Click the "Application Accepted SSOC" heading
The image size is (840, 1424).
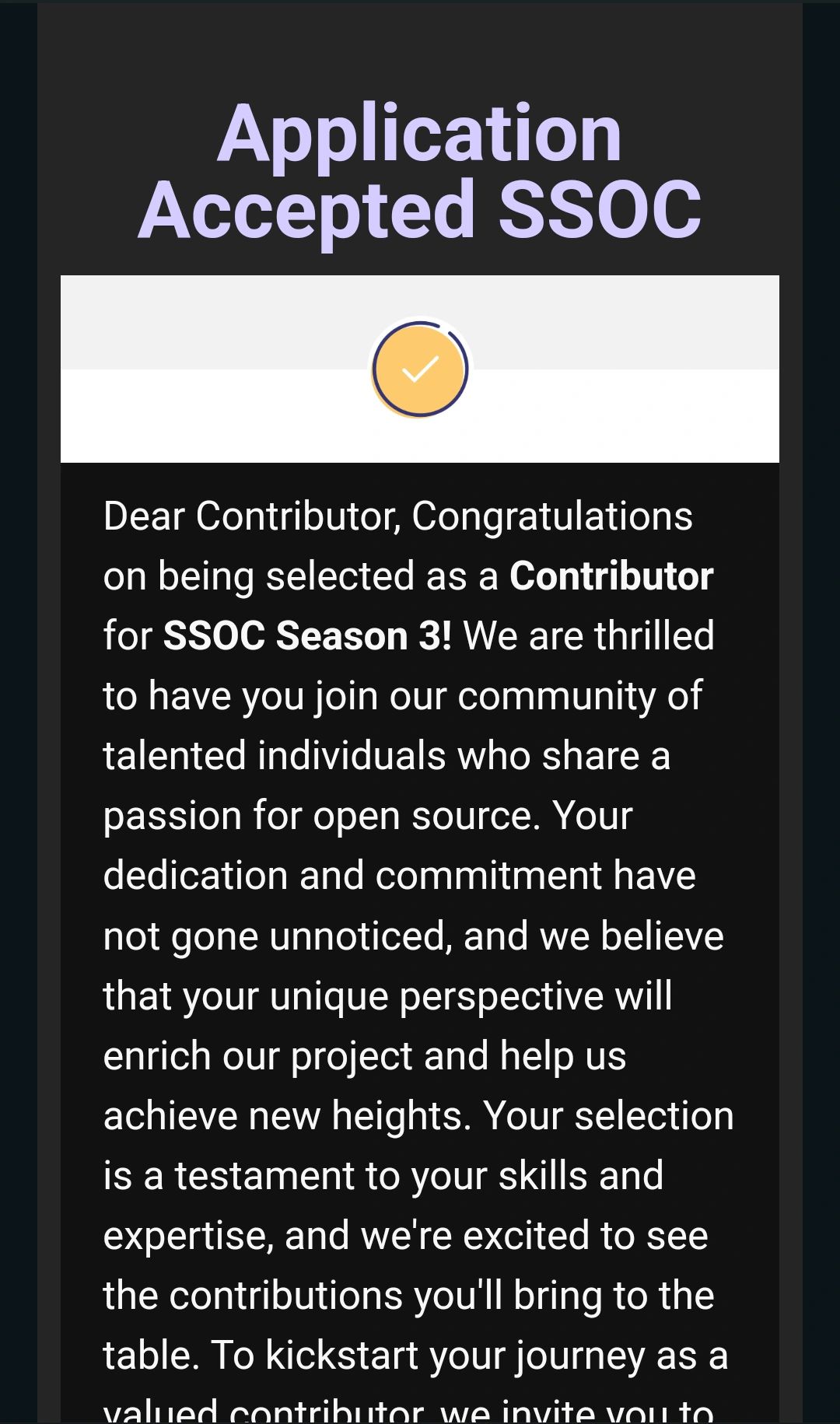click(420, 171)
